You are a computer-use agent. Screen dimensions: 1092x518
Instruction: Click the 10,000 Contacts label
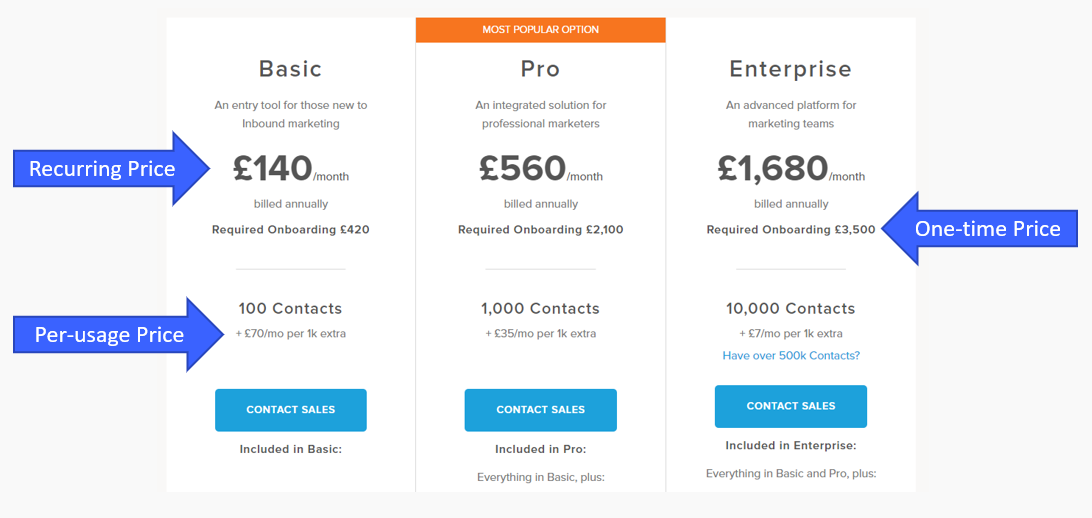pos(791,308)
